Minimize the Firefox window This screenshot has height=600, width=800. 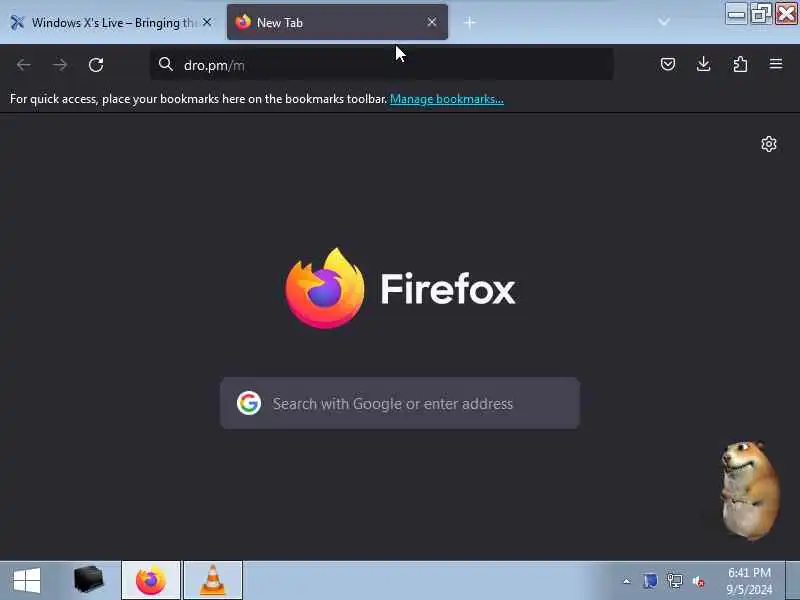(x=736, y=14)
